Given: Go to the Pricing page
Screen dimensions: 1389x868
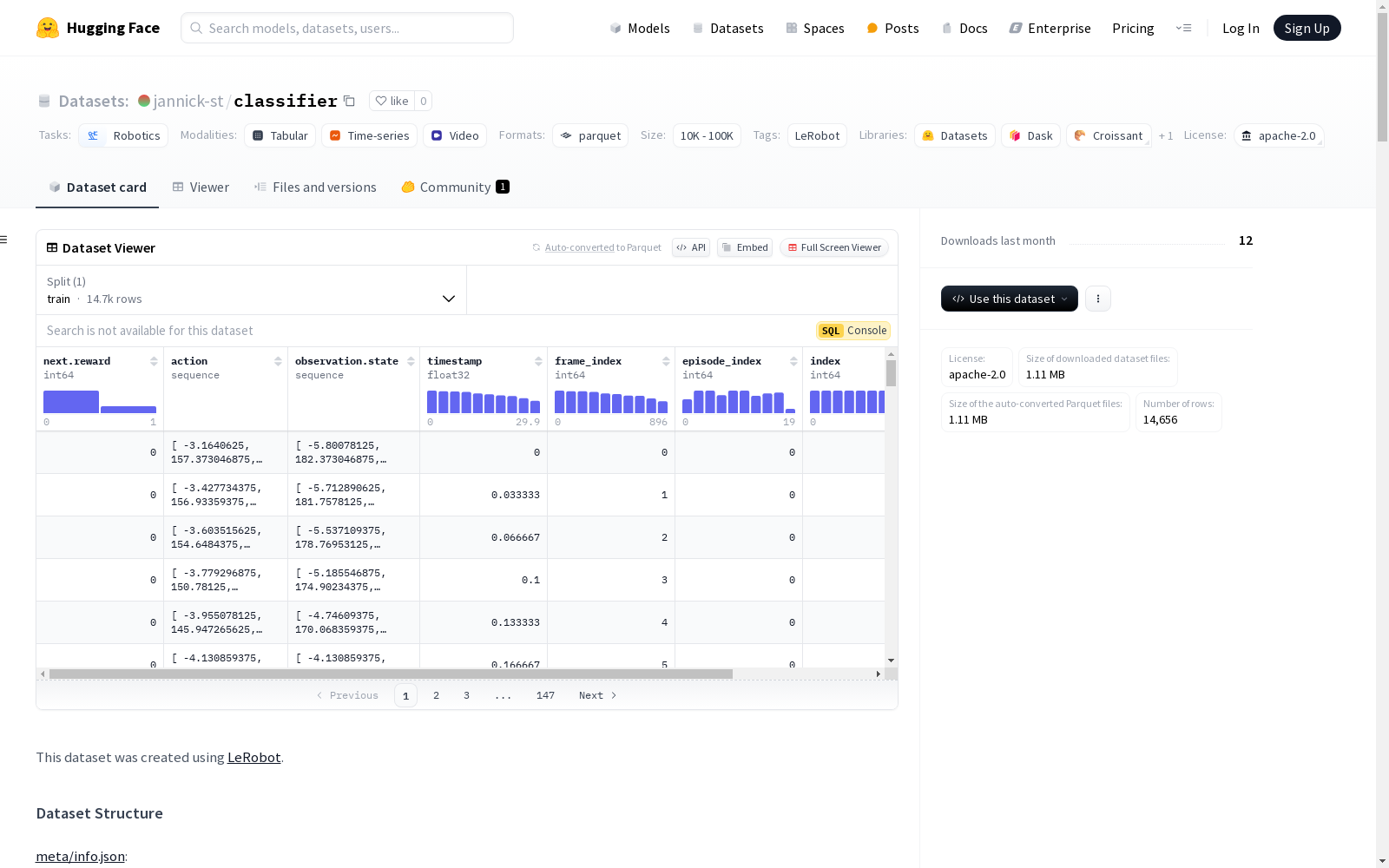Looking at the screenshot, I should [1133, 28].
